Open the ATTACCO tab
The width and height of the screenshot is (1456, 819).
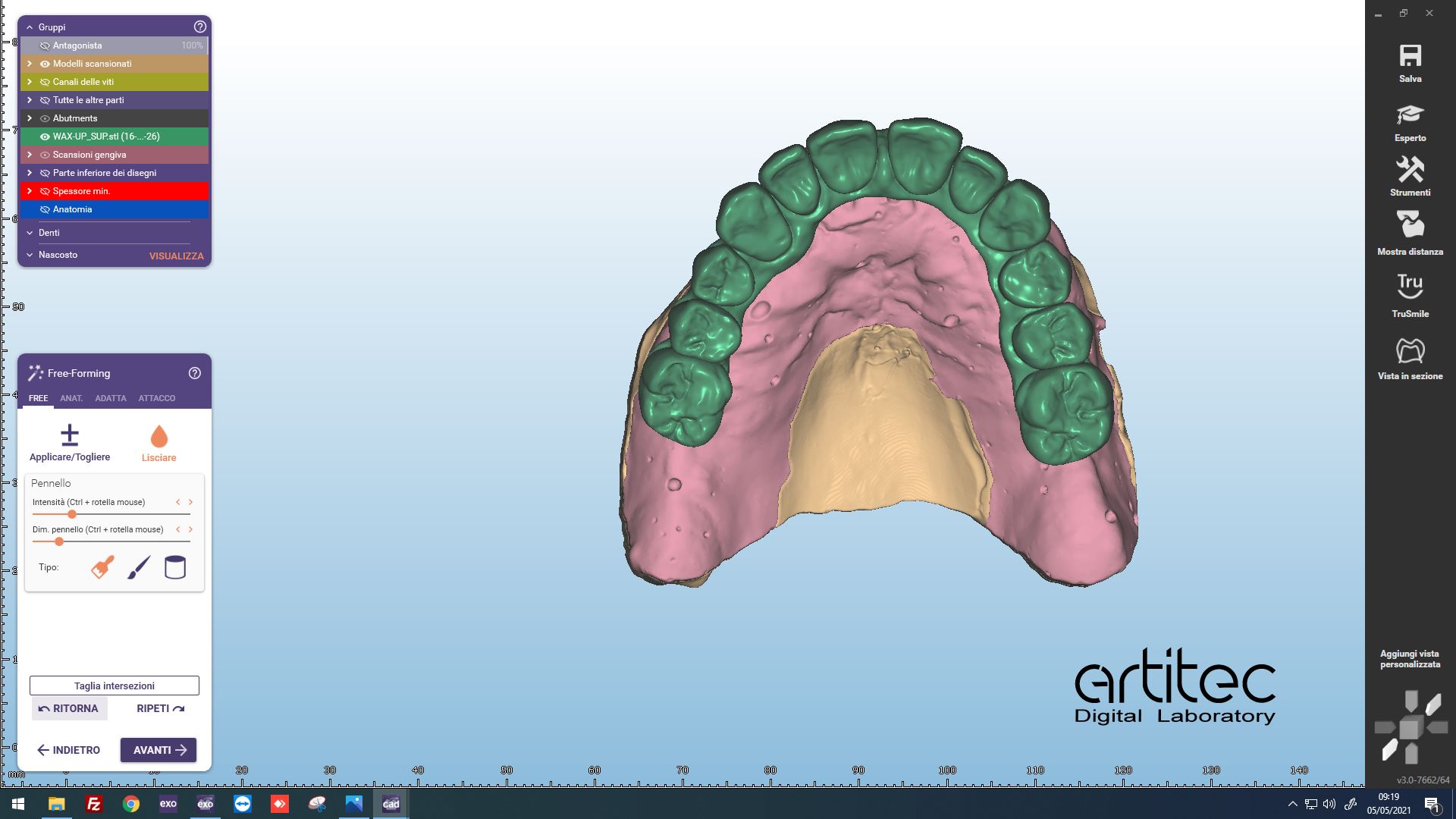coord(156,398)
